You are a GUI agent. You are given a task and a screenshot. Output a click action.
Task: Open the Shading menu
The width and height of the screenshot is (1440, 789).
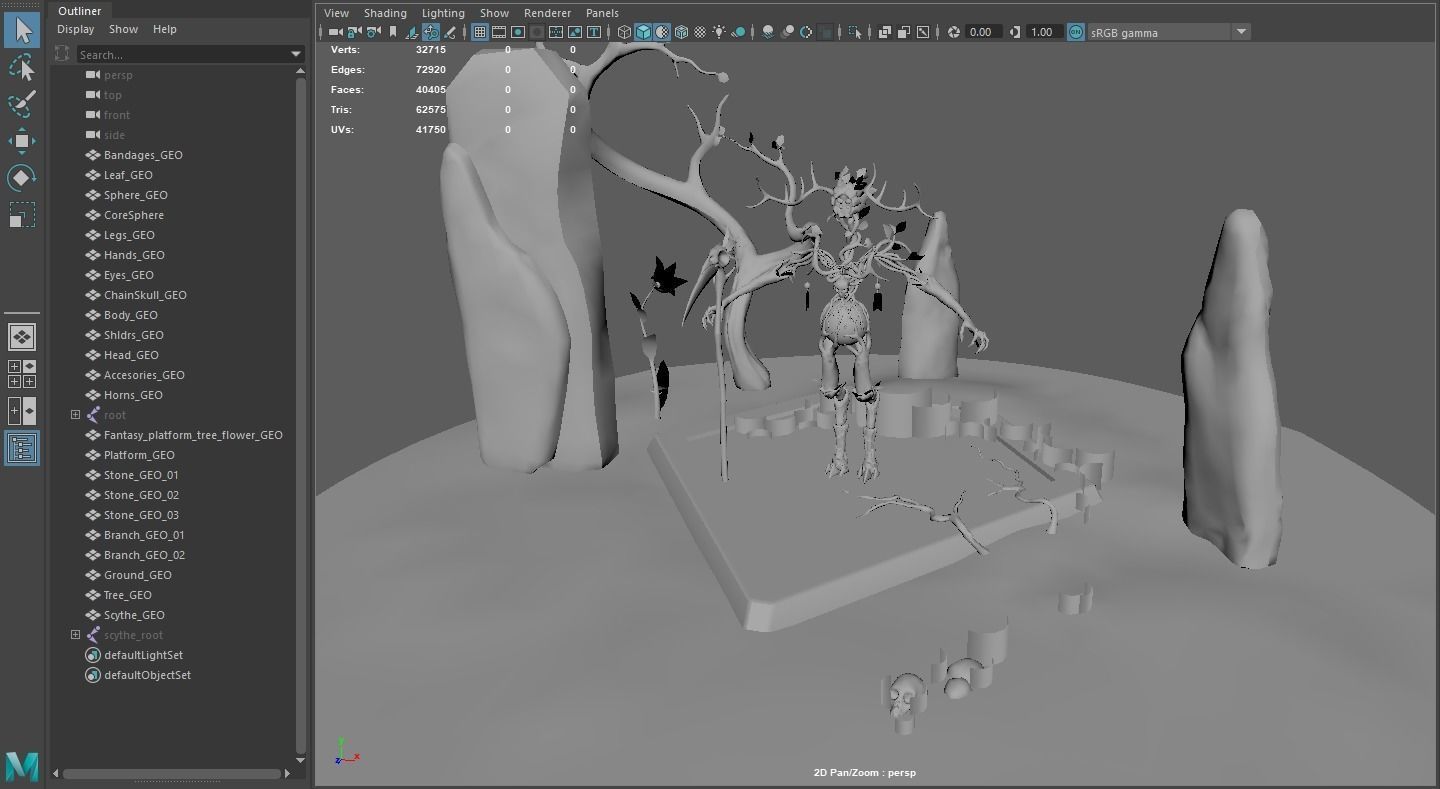tap(385, 13)
